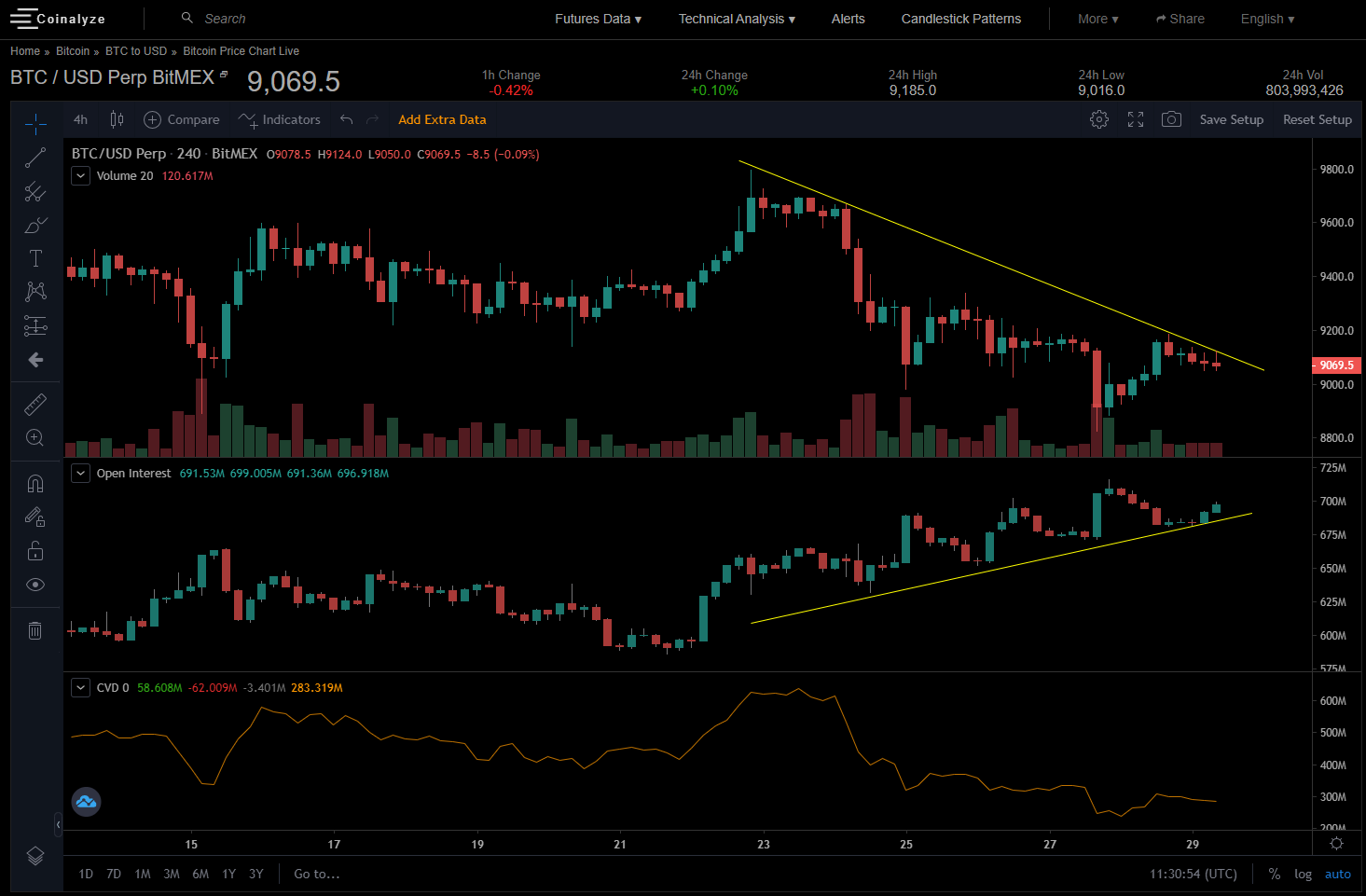Image resolution: width=1366 pixels, height=896 pixels.
Task: Select the text annotation tool
Action: [x=35, y=258]
